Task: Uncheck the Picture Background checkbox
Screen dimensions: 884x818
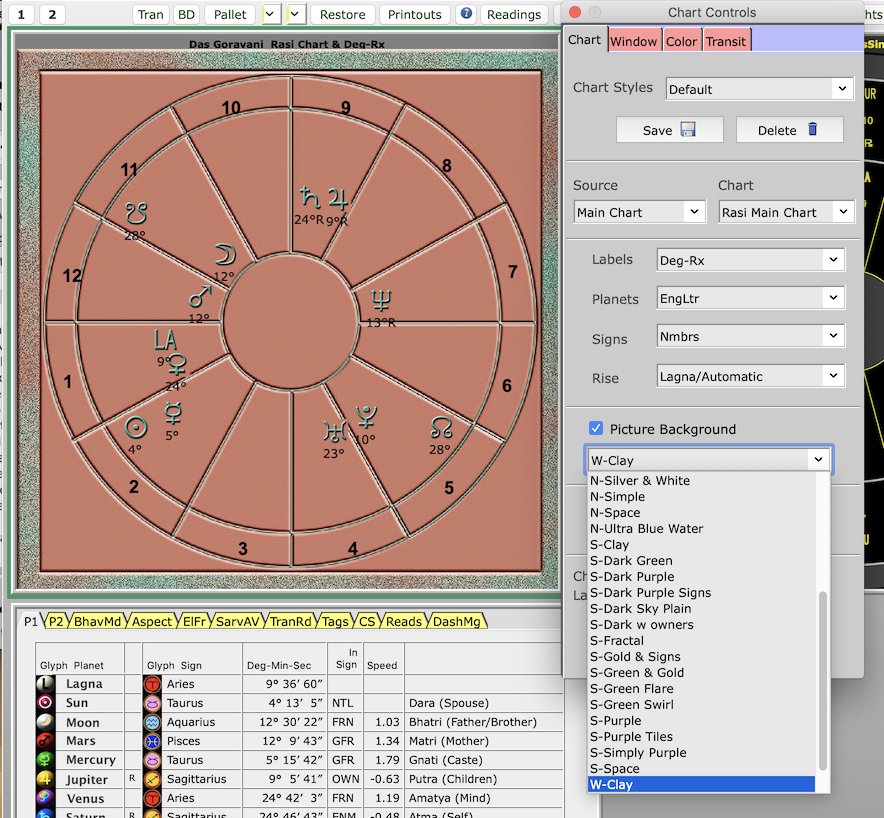Action: (596, 428)
